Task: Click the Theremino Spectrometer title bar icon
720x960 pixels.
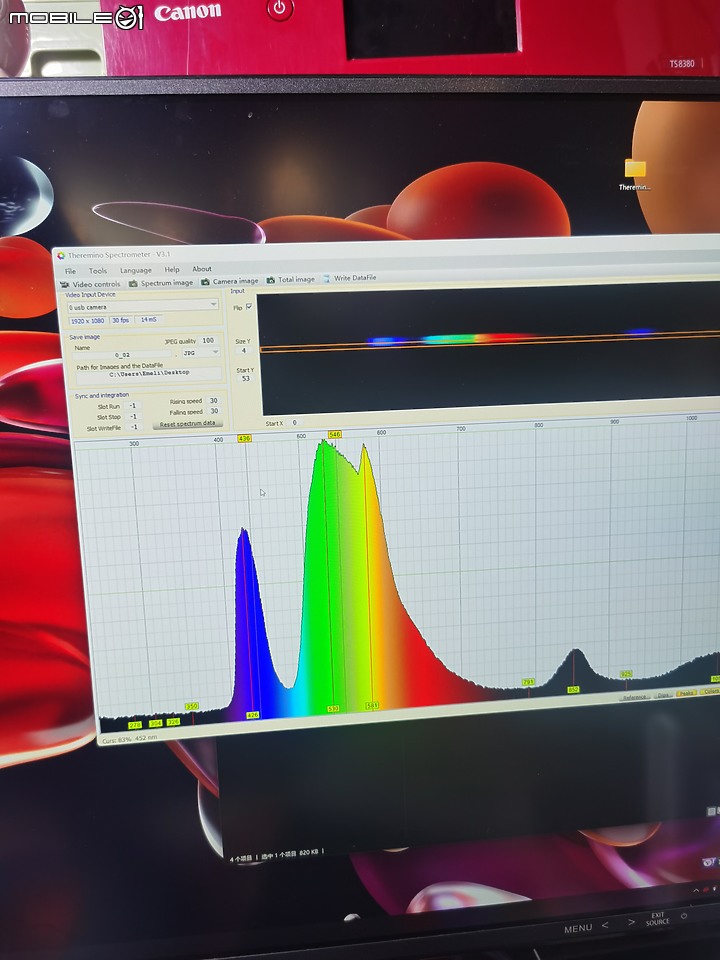Action: point(61,255)
